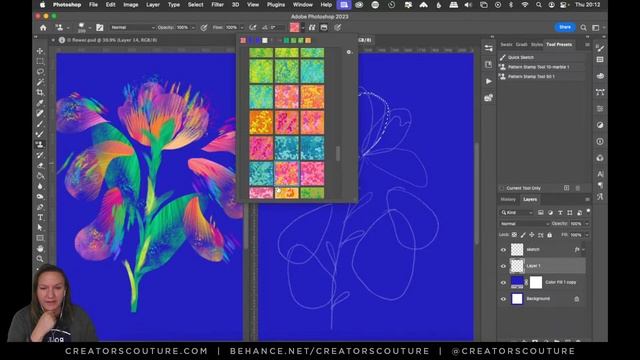The width and height of the screenshot is (640, 360).
Task: Open layer Opacity dropdown arrow
Action: point(587,224)
